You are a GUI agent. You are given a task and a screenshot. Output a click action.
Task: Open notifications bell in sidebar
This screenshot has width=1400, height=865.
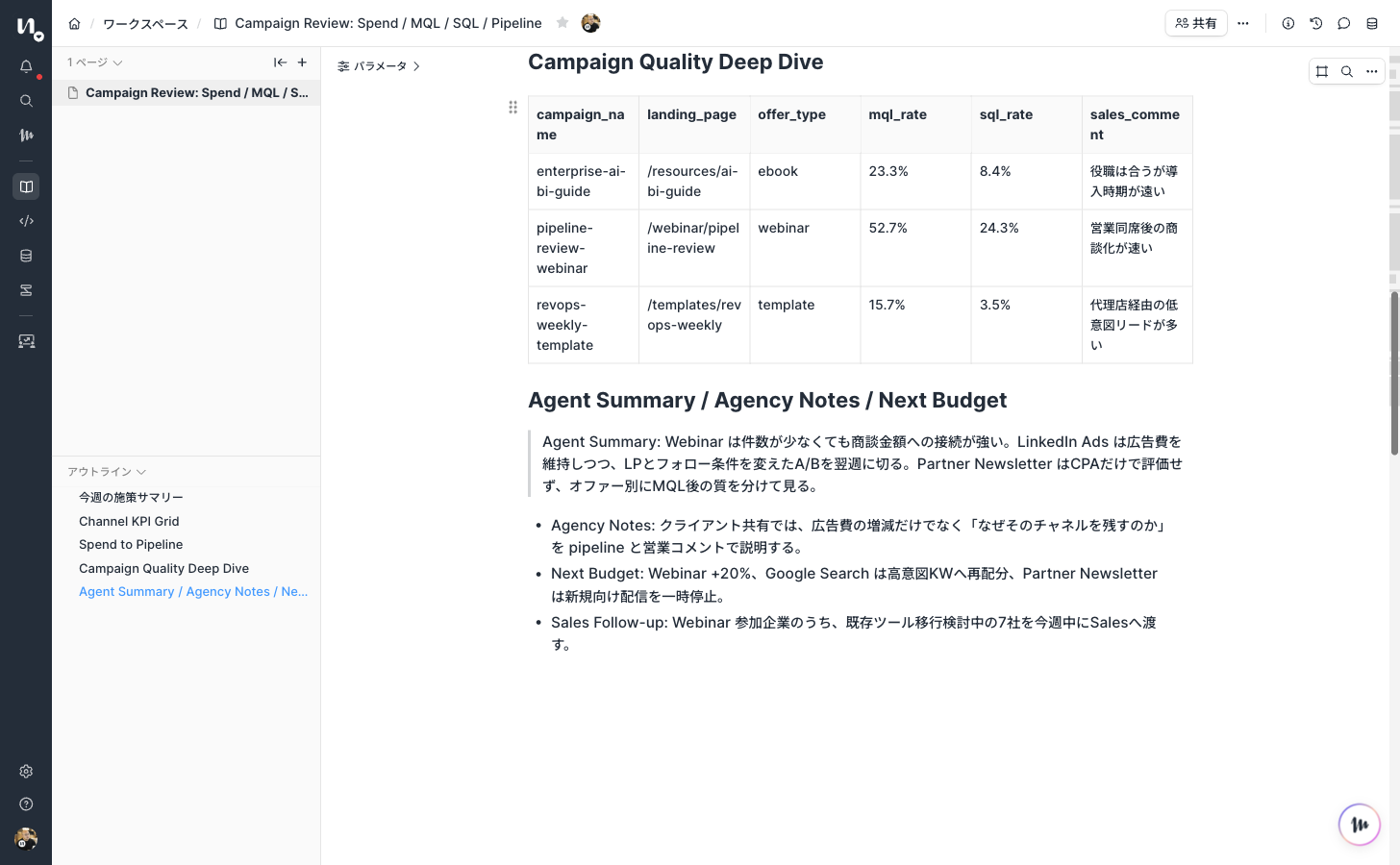26,66
